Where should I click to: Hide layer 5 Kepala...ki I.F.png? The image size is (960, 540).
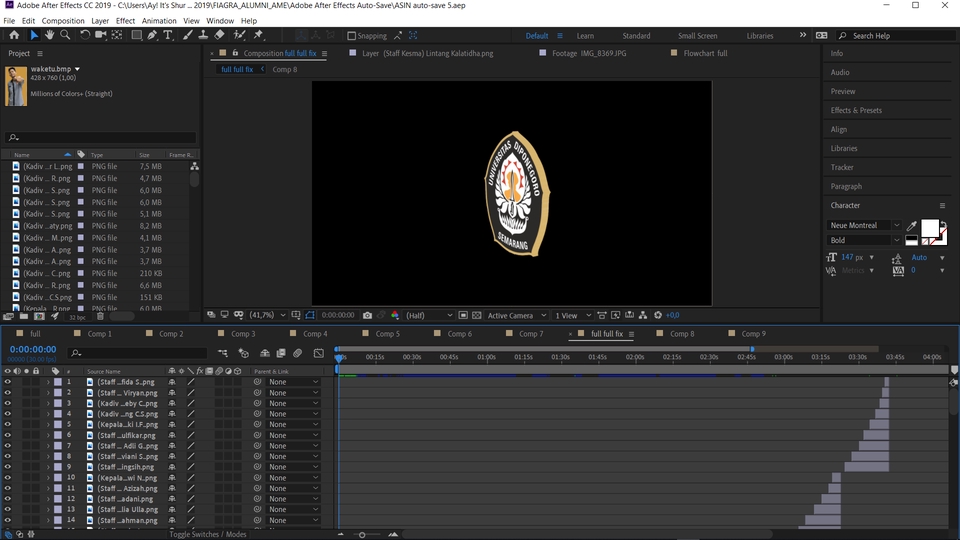(7, 424)
